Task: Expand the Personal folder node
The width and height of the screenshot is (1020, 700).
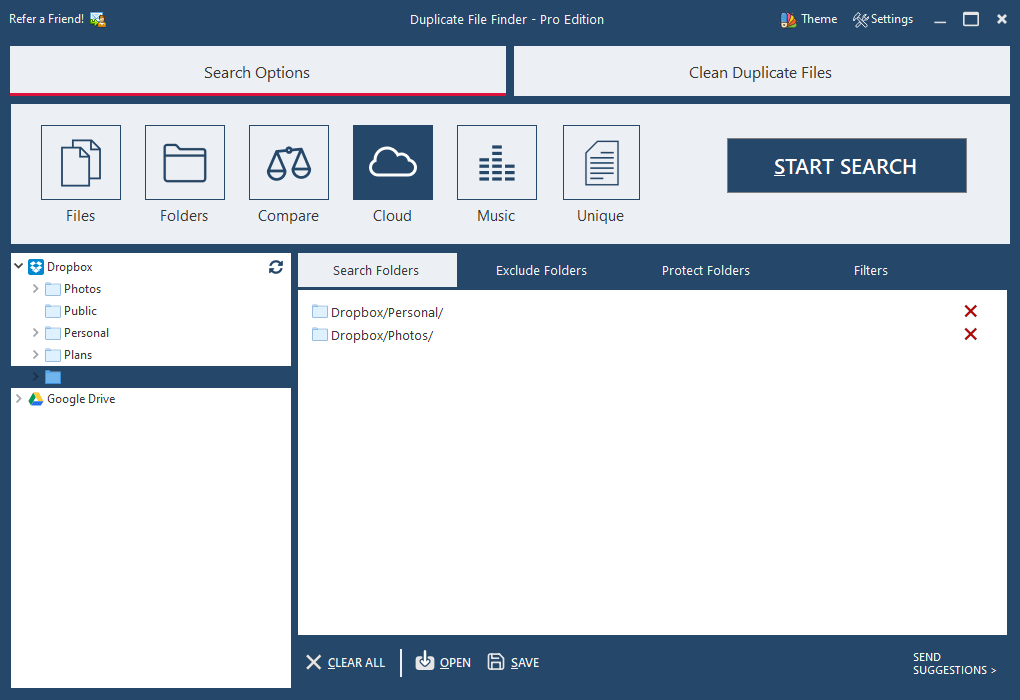Action: pos(36,332)
